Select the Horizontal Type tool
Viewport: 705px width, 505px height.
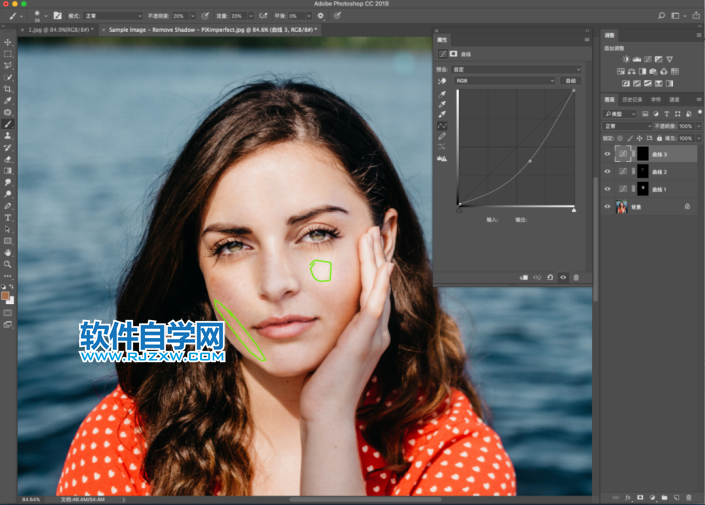click(8, 218)
